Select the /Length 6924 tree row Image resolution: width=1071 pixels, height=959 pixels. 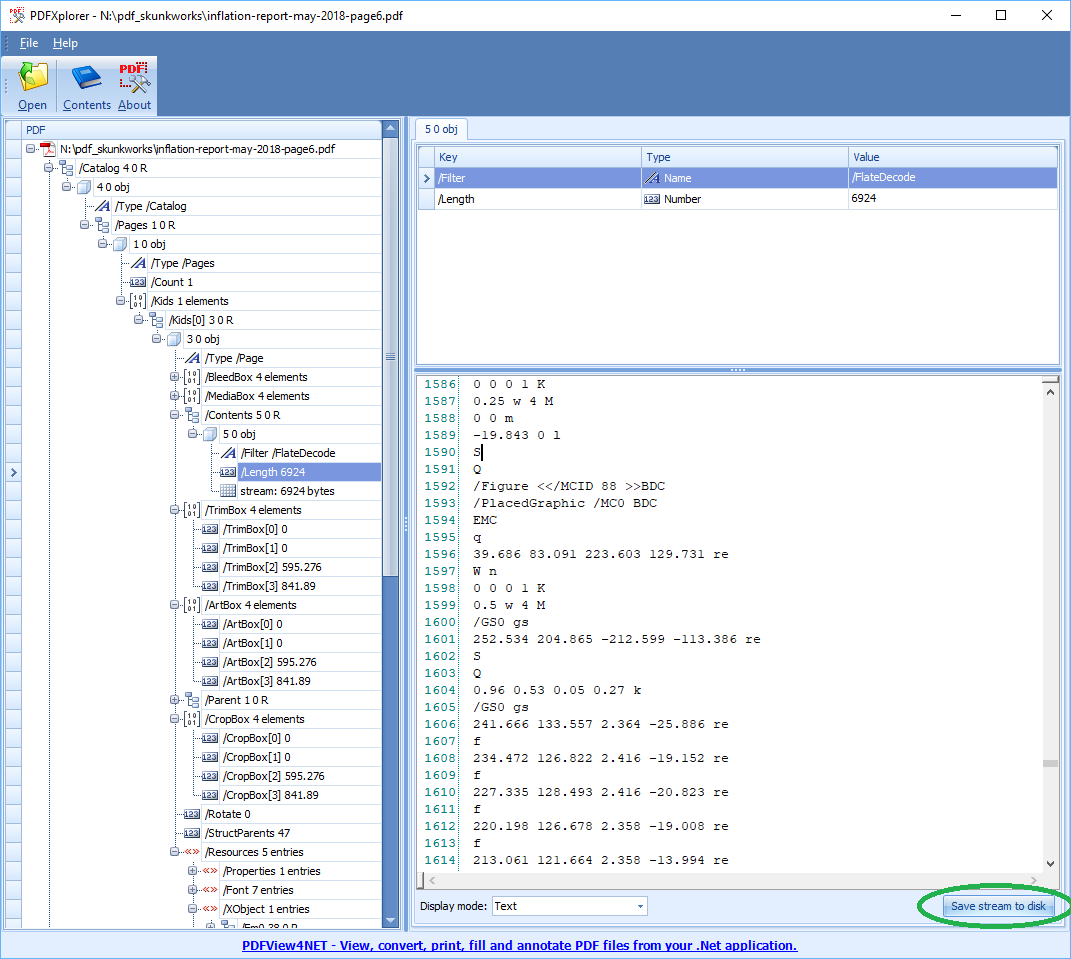pos(309,472)
